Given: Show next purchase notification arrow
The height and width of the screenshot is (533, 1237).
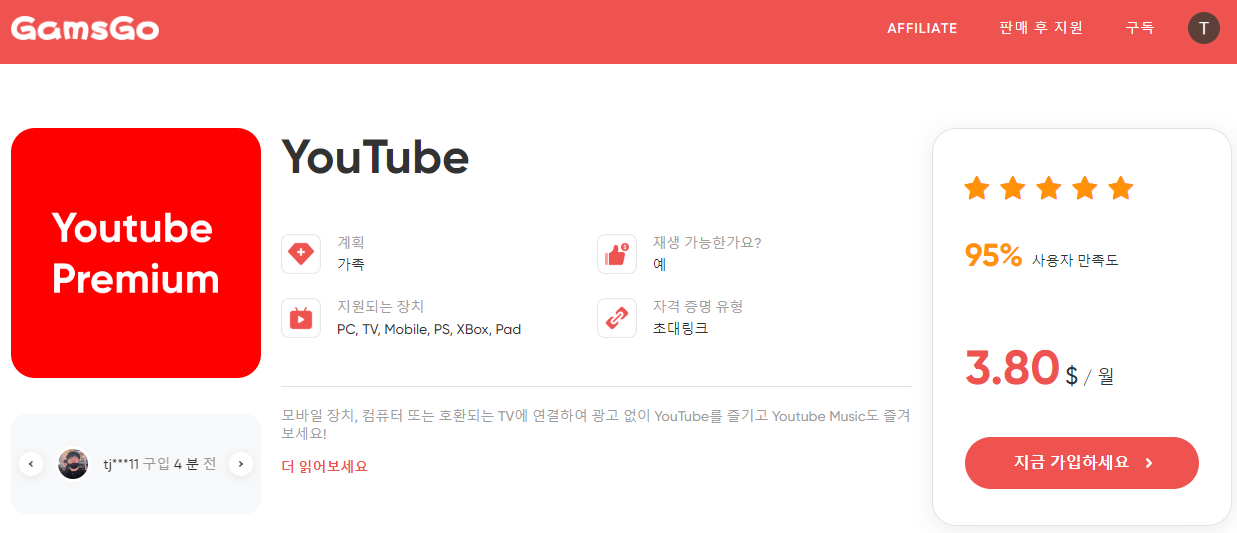Looking at the screenshot, I should pyautogui.click(x=241, y=464).
